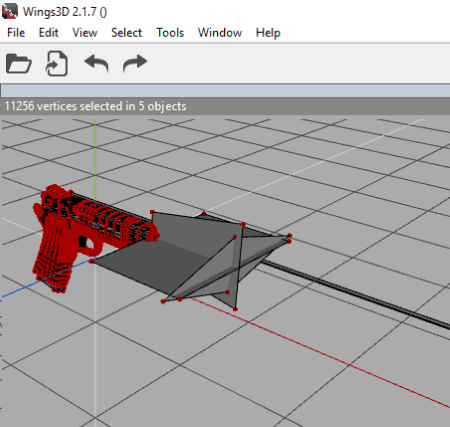
Task: Click the Save document icon
Action: 57,63
